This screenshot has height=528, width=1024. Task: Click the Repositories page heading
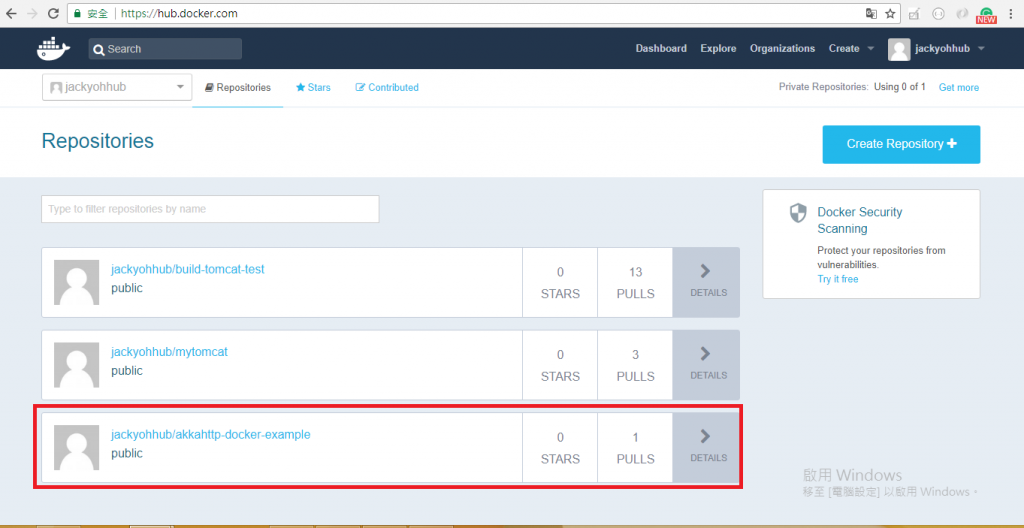(x=98, y=141)
